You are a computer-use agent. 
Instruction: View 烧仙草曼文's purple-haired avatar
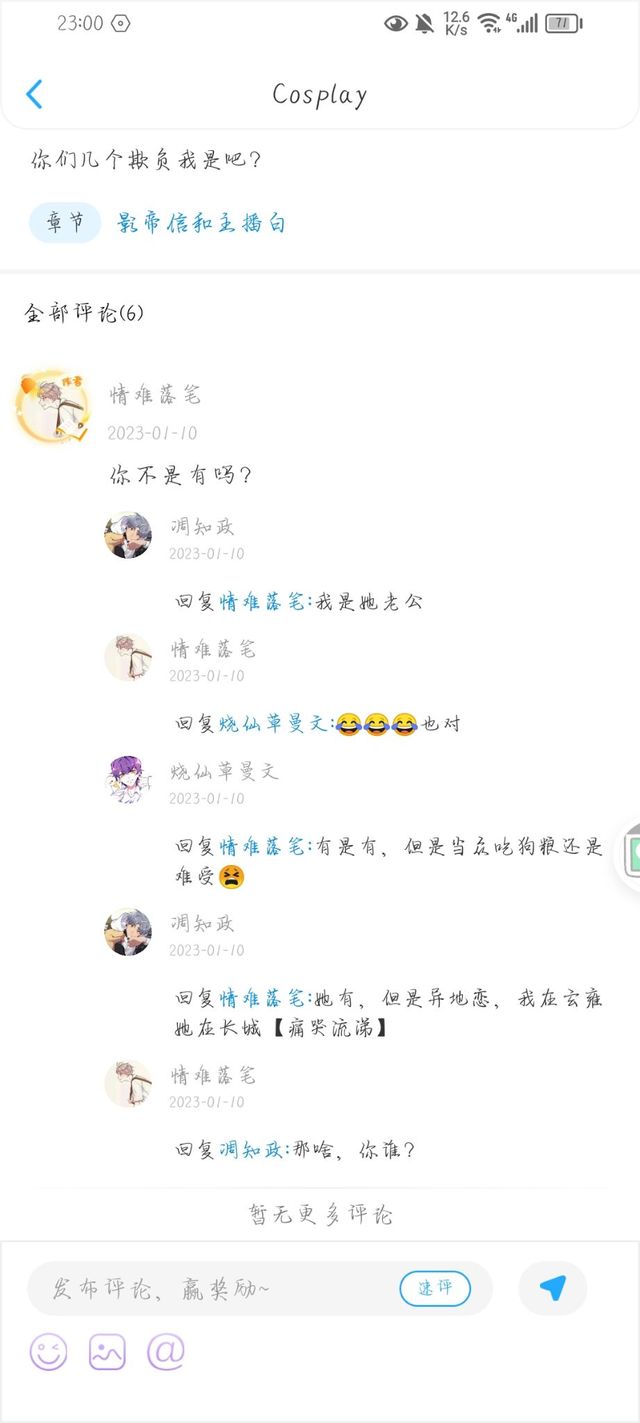[128, 779]
